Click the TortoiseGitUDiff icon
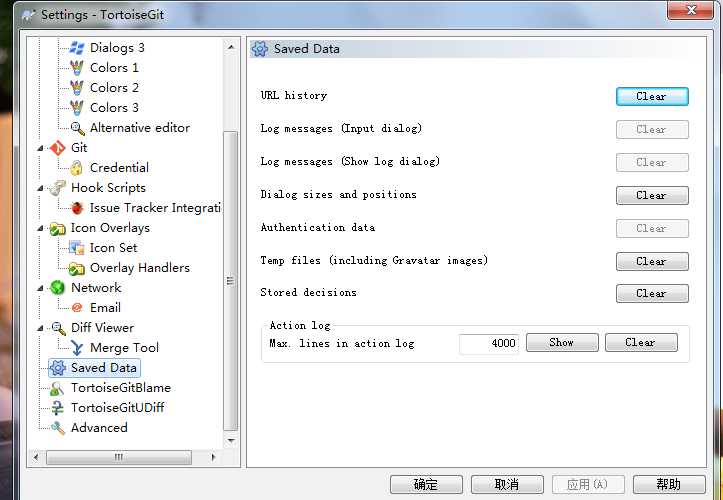This screenshot has width=723, height=500. click(57, 408)
